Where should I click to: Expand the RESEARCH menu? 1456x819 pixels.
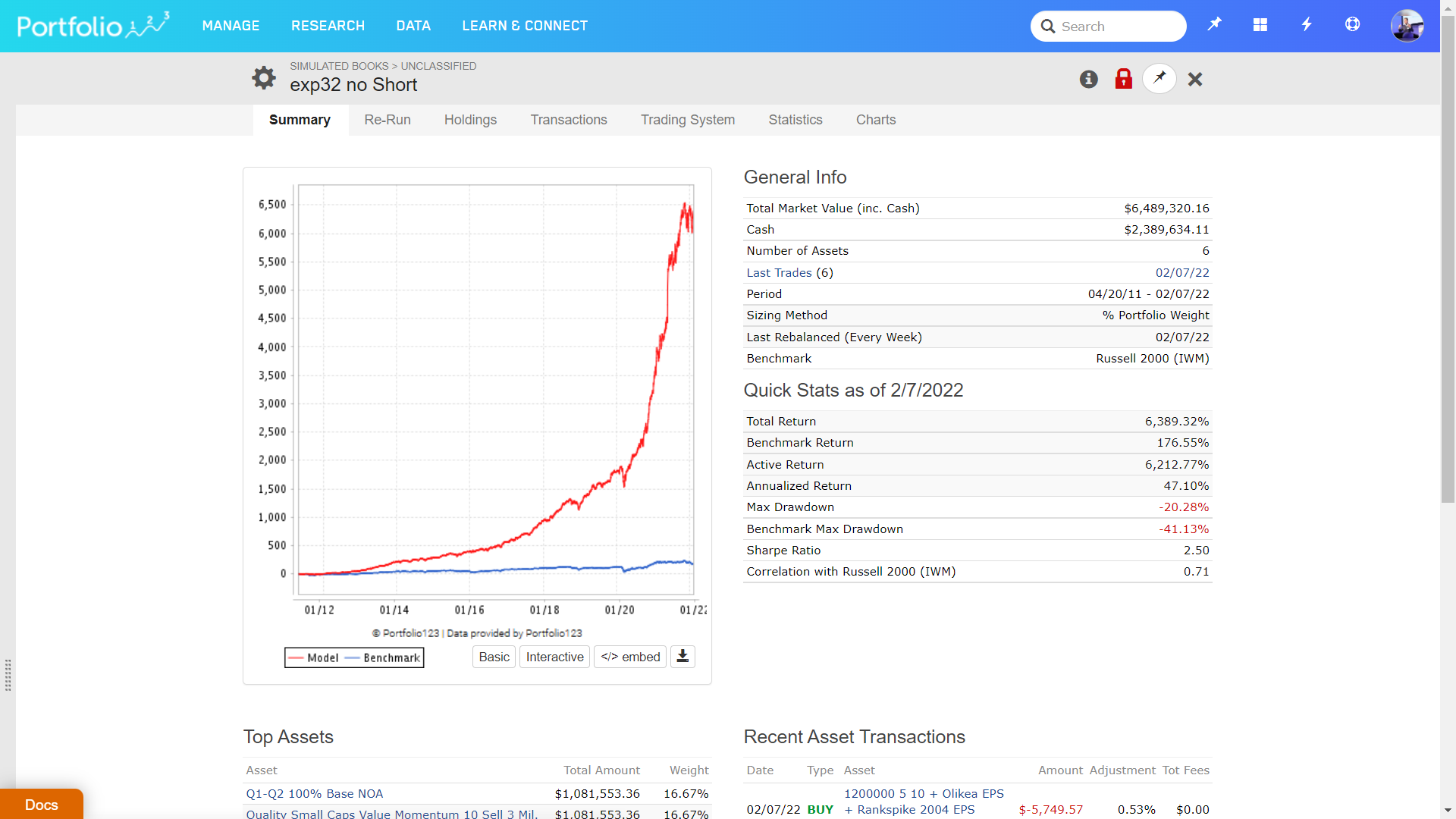tap(328, 26)
